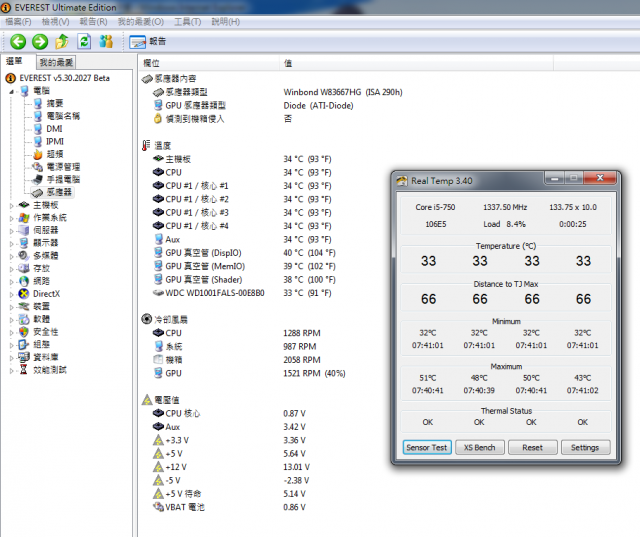Expand the DirectX tree node
Screen dimensions: 640x537
(11, 294)
